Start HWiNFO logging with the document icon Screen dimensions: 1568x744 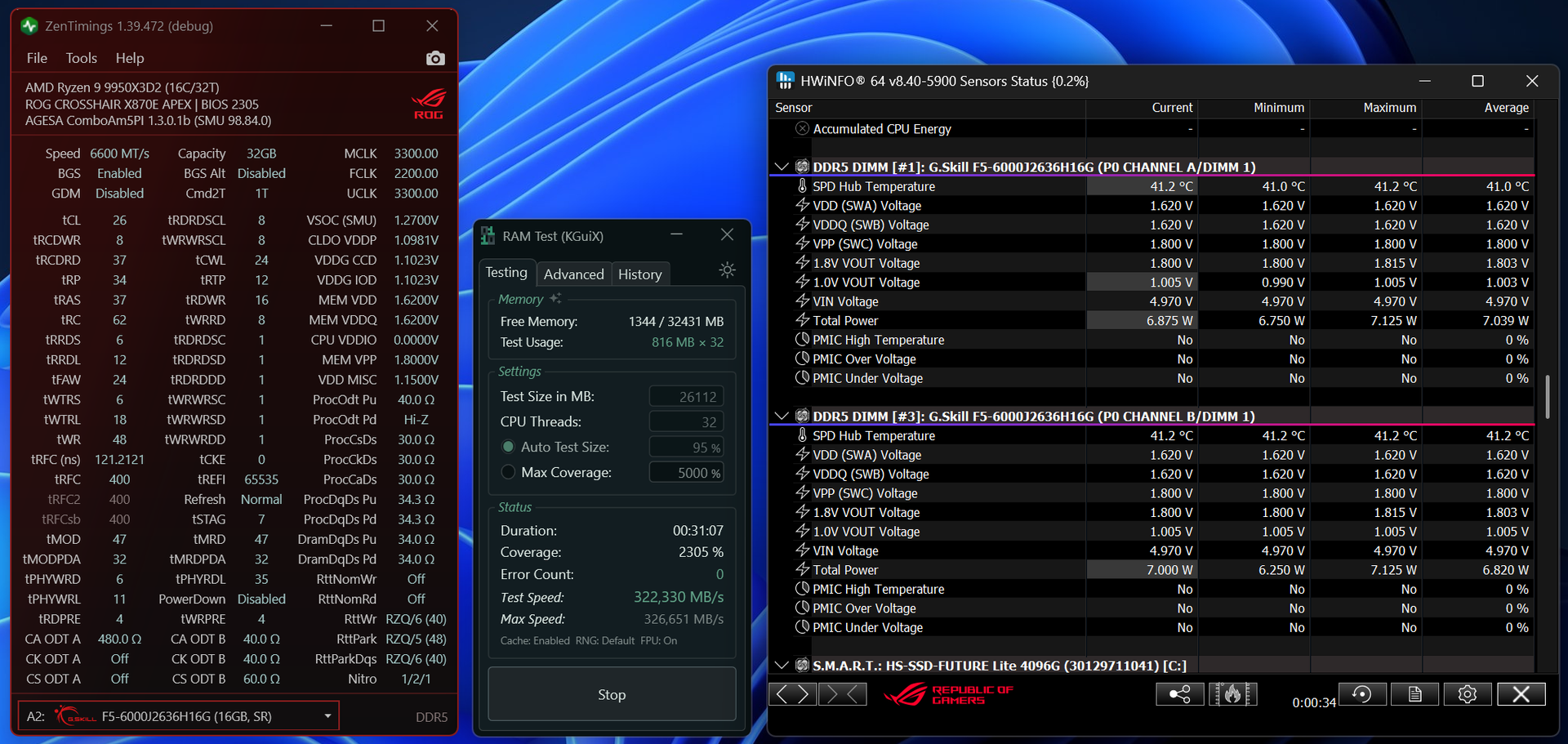tap(1415, 694)
